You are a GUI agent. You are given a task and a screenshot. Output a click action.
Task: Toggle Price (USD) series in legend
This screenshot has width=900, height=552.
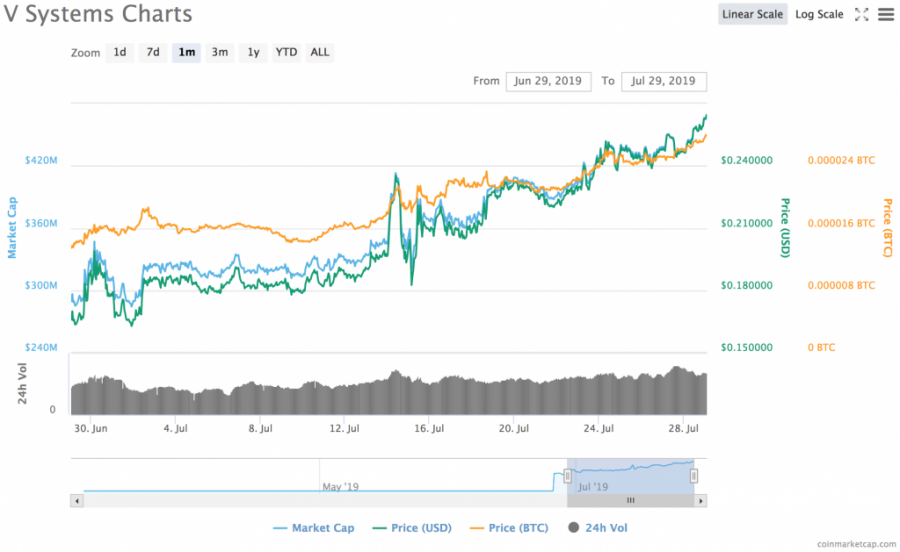(412, 528)
